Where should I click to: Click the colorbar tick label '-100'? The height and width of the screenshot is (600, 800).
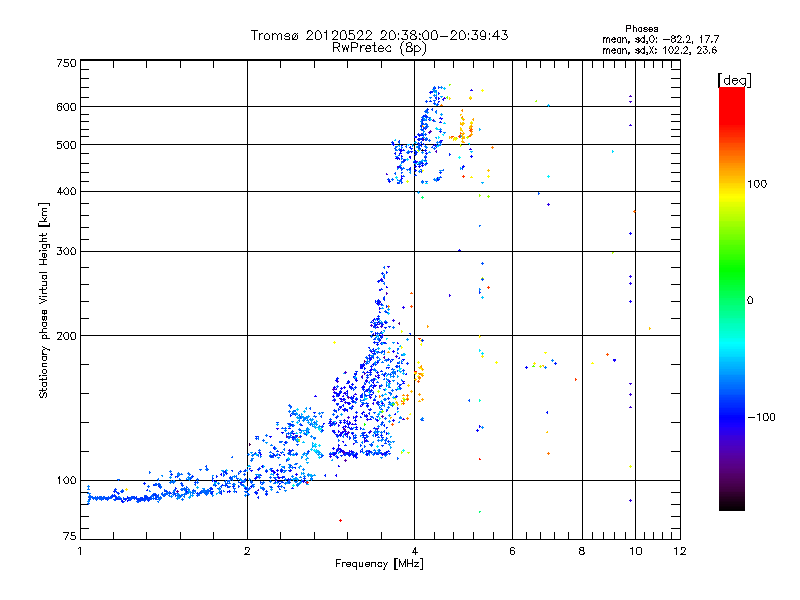pos(762,417)
